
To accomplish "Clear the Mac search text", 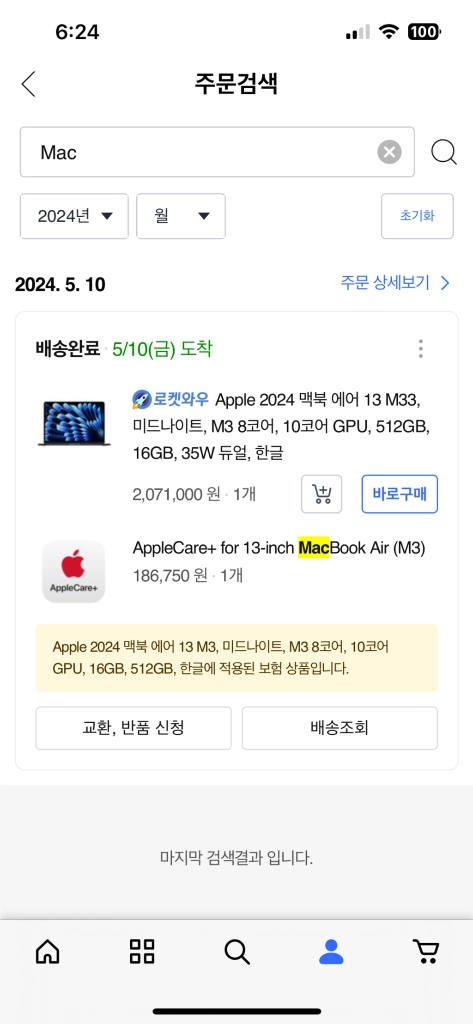I will pos(389,153).
